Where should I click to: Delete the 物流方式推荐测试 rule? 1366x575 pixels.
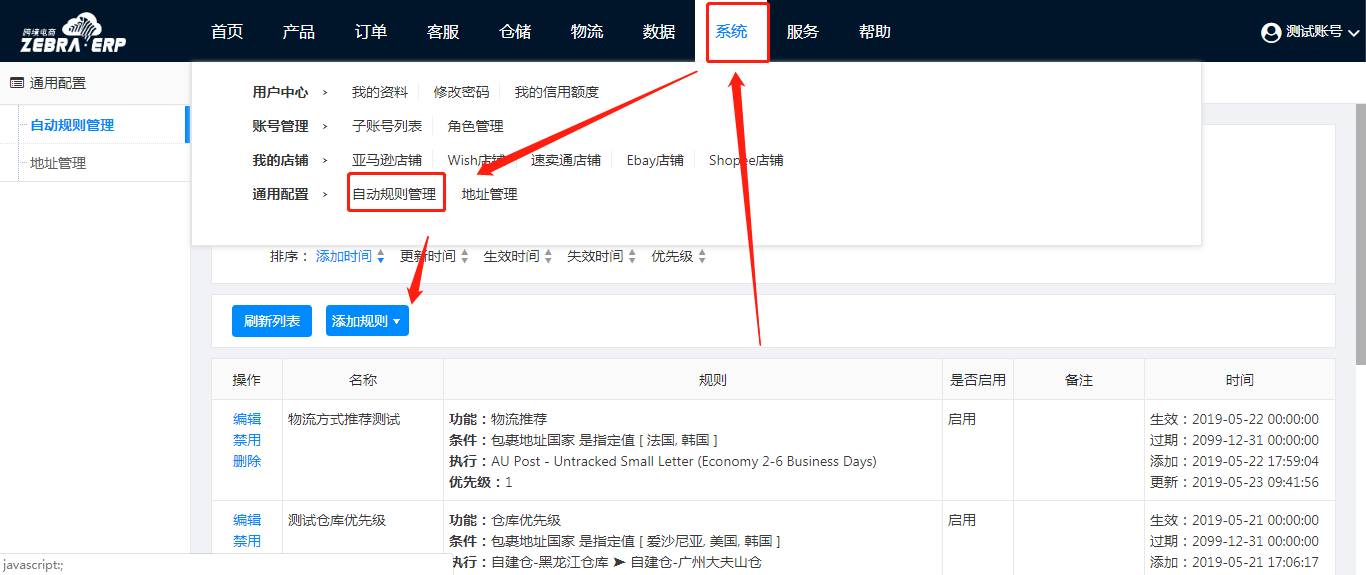tap(247, 461)
